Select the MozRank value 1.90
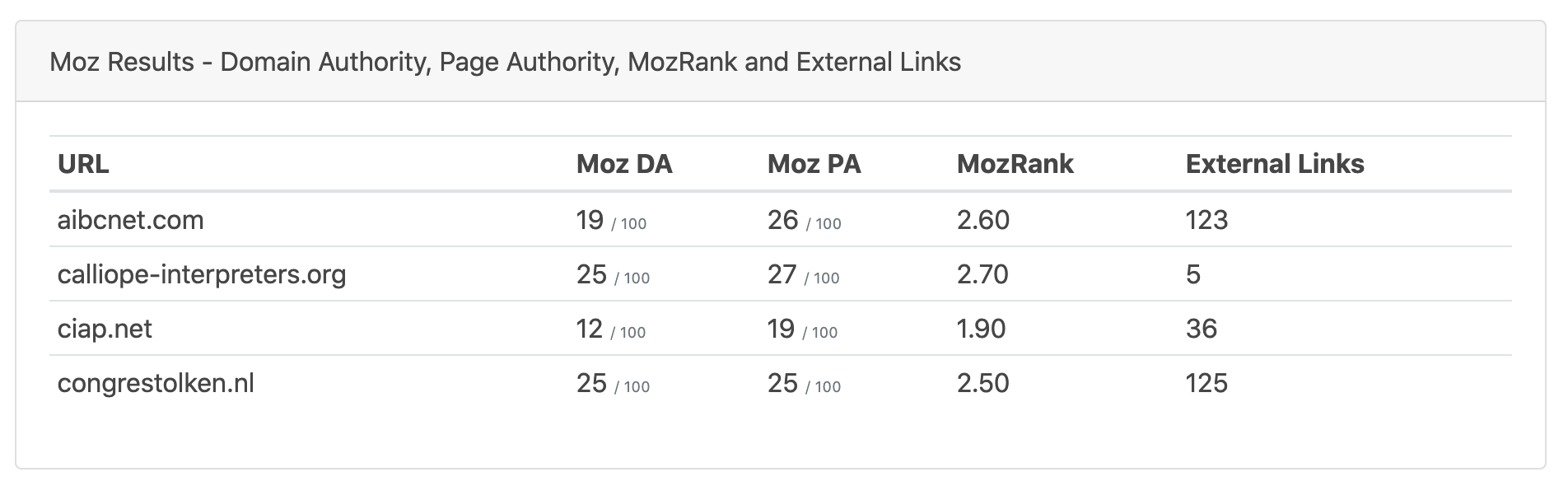 pos(981,329)
